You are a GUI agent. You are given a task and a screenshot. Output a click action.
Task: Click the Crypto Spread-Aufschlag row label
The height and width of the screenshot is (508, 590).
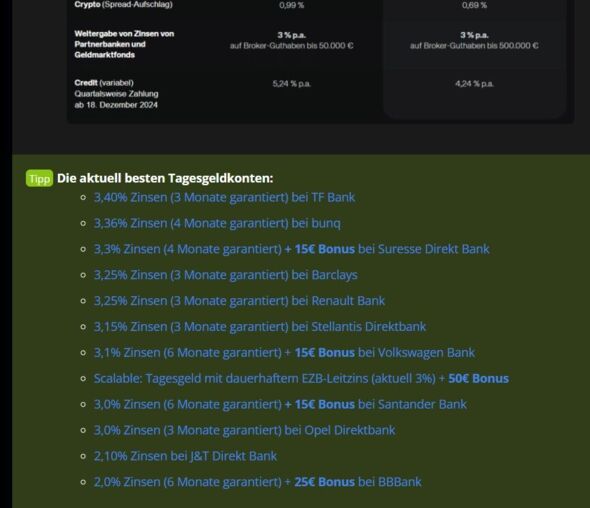coord(123,5)
